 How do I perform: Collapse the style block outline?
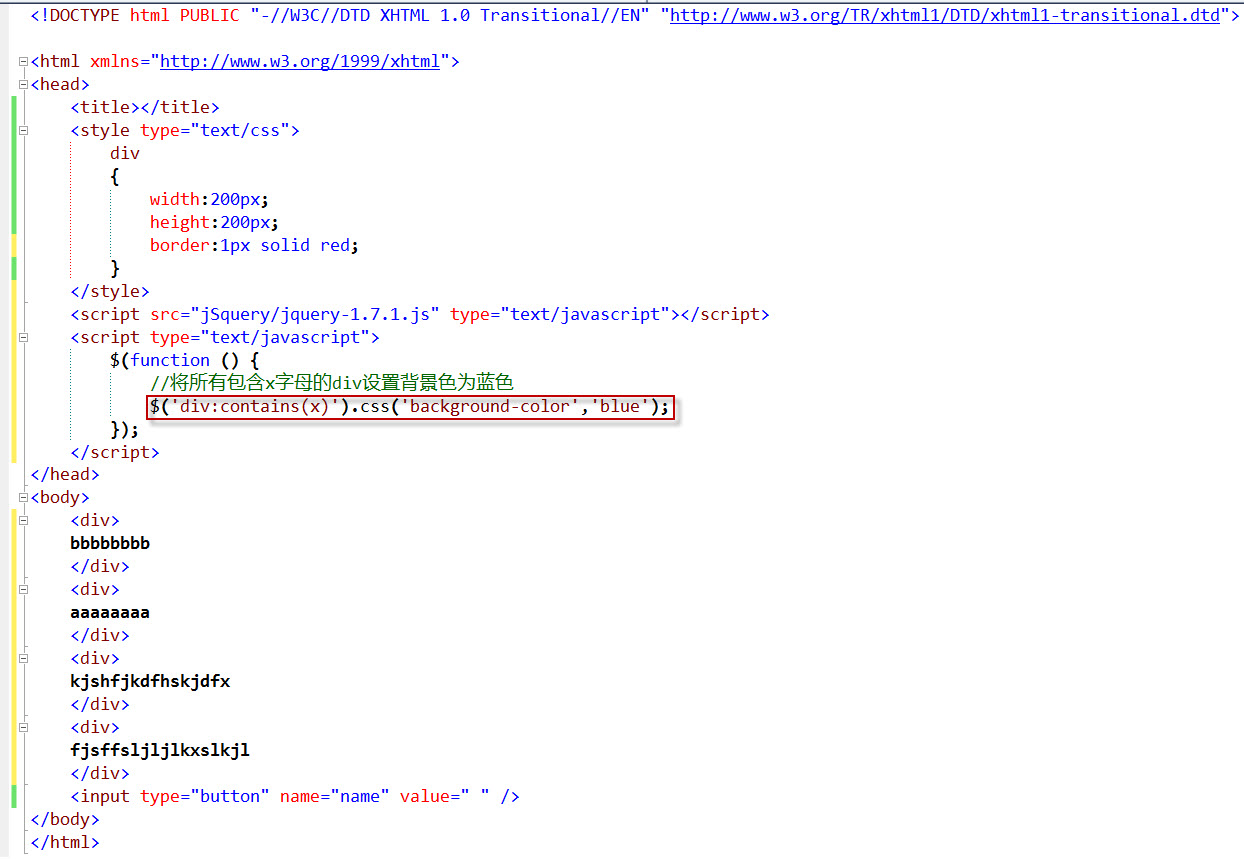pos(23,131)
